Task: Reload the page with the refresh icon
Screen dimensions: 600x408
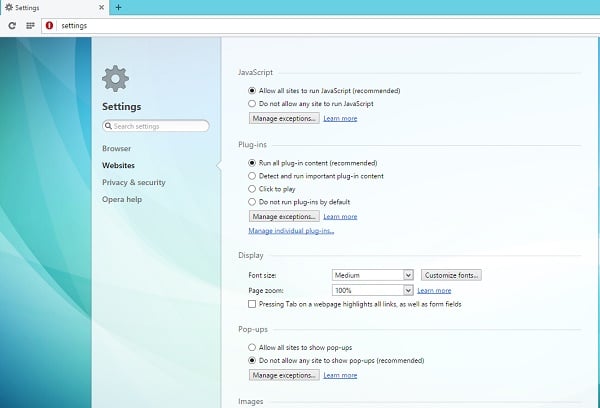Action: [x=12, y=26]
